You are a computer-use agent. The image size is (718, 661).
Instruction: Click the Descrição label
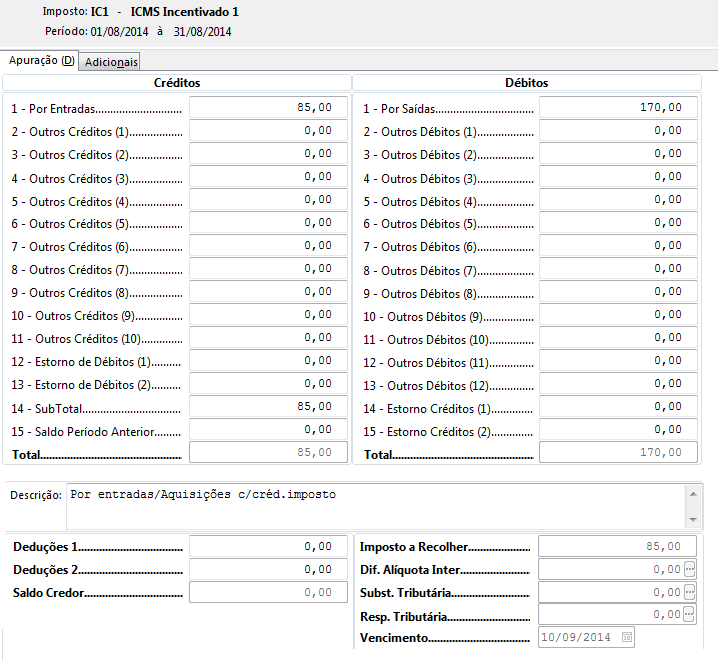[36, 495]
